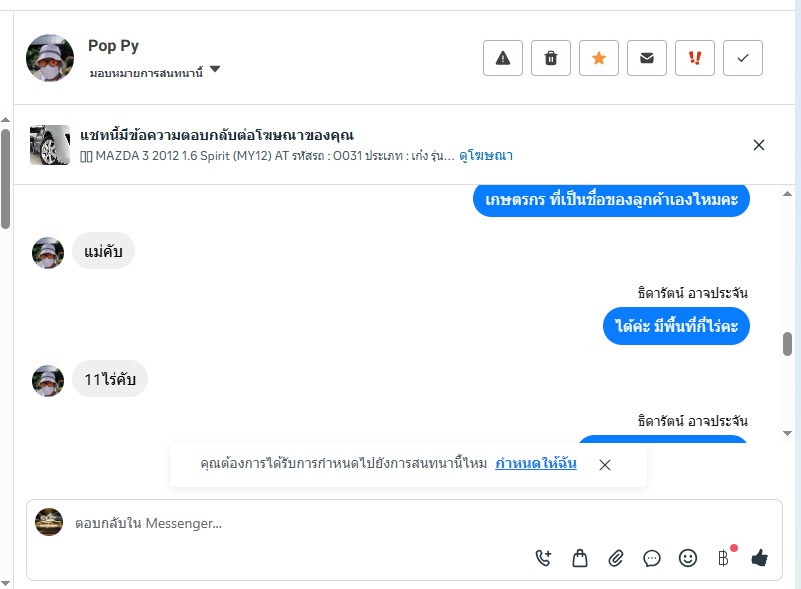Open the shopping bag order icon
The image size is (801, 589).
(579, 558)
